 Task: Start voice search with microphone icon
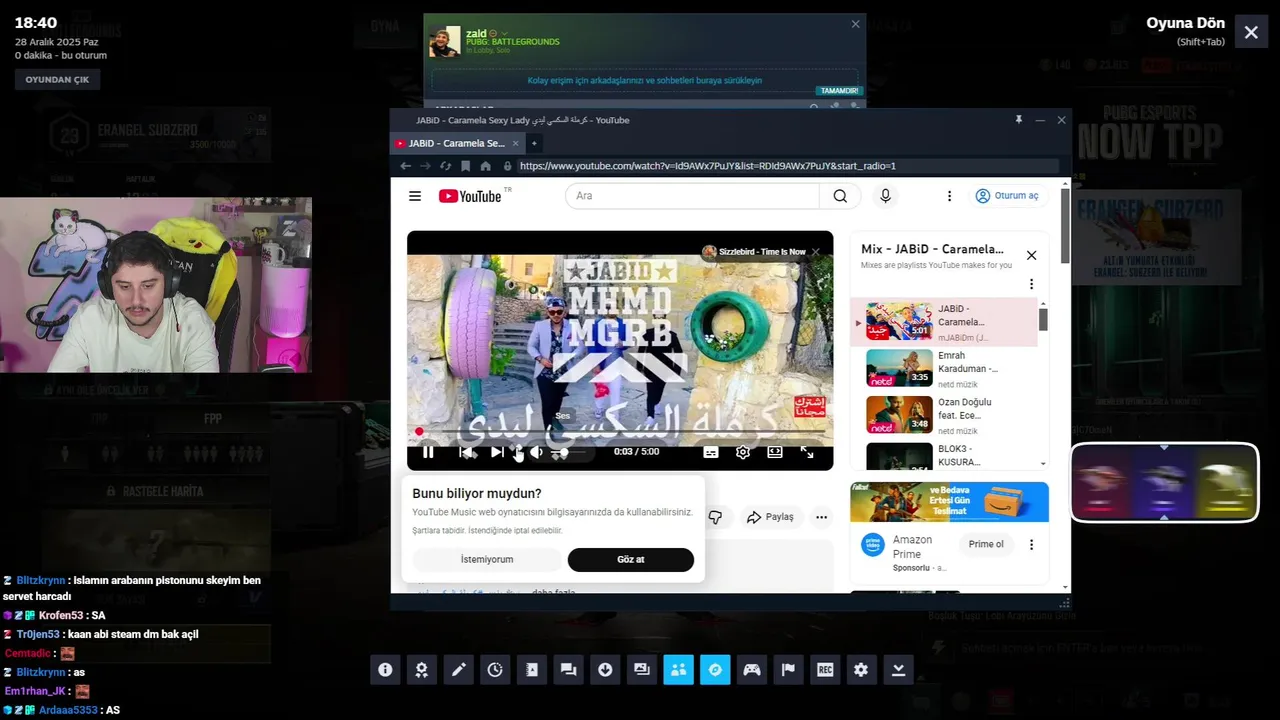pos(885,196)
